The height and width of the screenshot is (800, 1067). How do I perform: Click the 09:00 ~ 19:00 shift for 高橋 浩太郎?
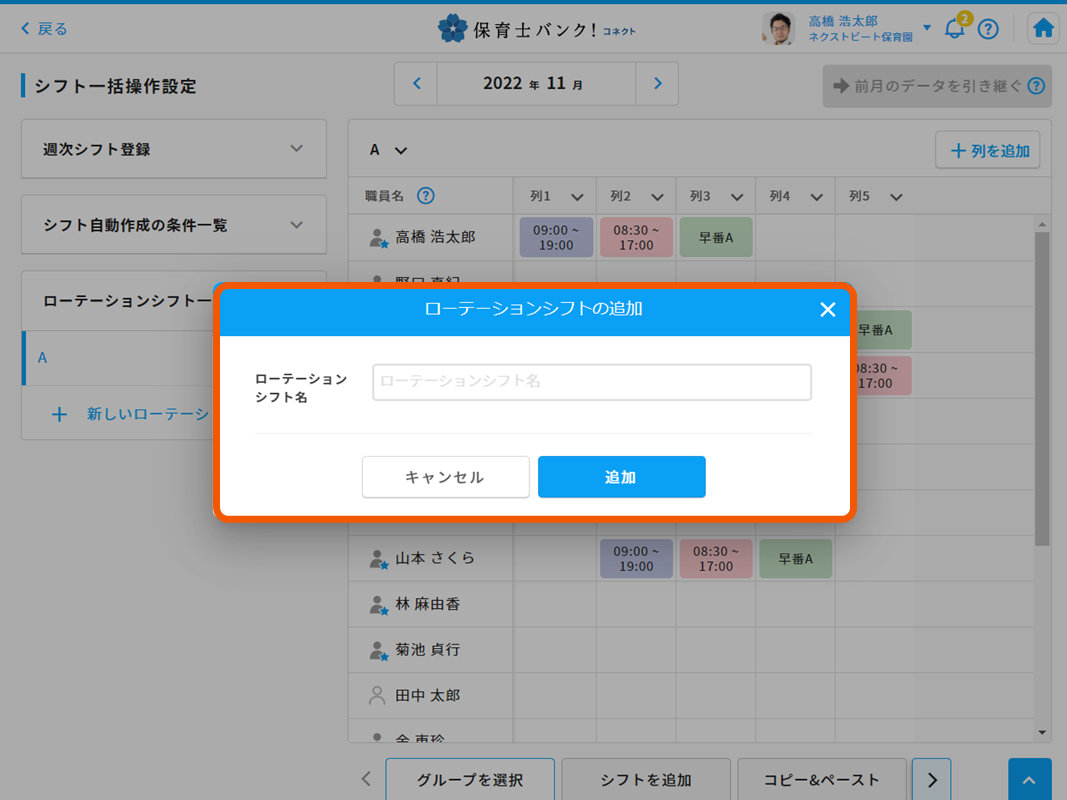coord(556,237)
